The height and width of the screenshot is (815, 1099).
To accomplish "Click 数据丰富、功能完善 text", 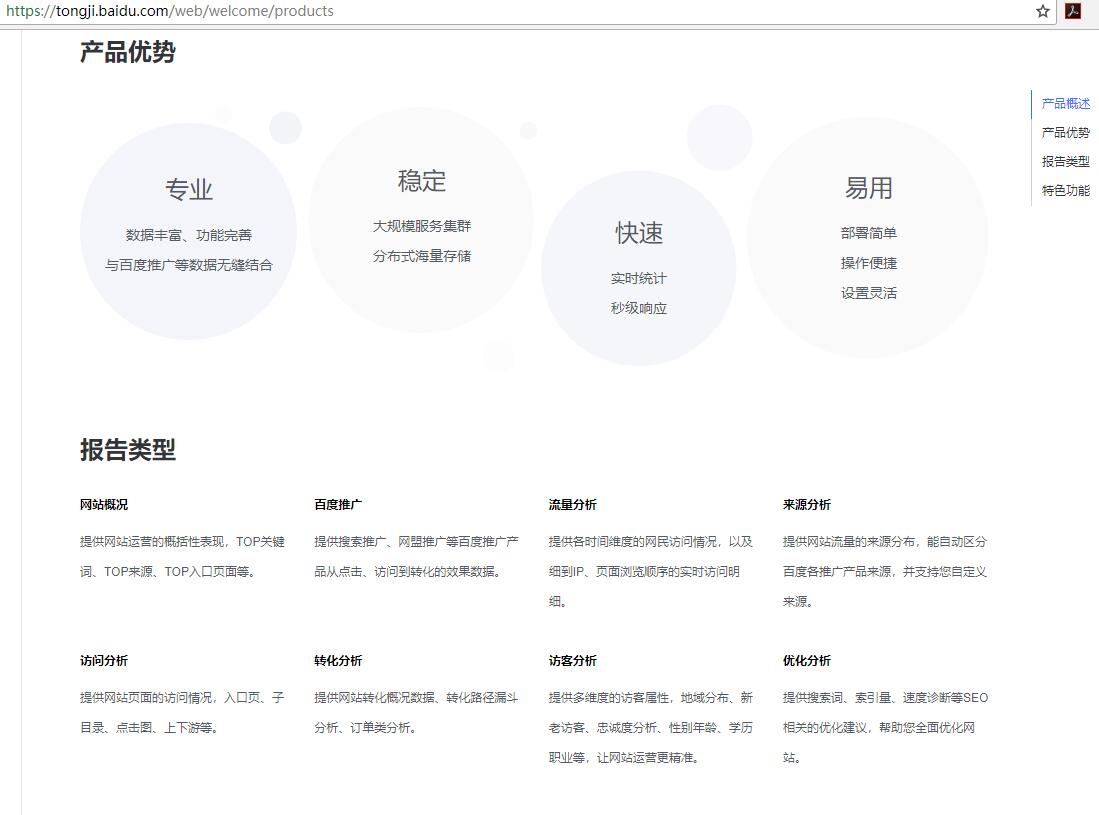I will (x=189, y=235).
